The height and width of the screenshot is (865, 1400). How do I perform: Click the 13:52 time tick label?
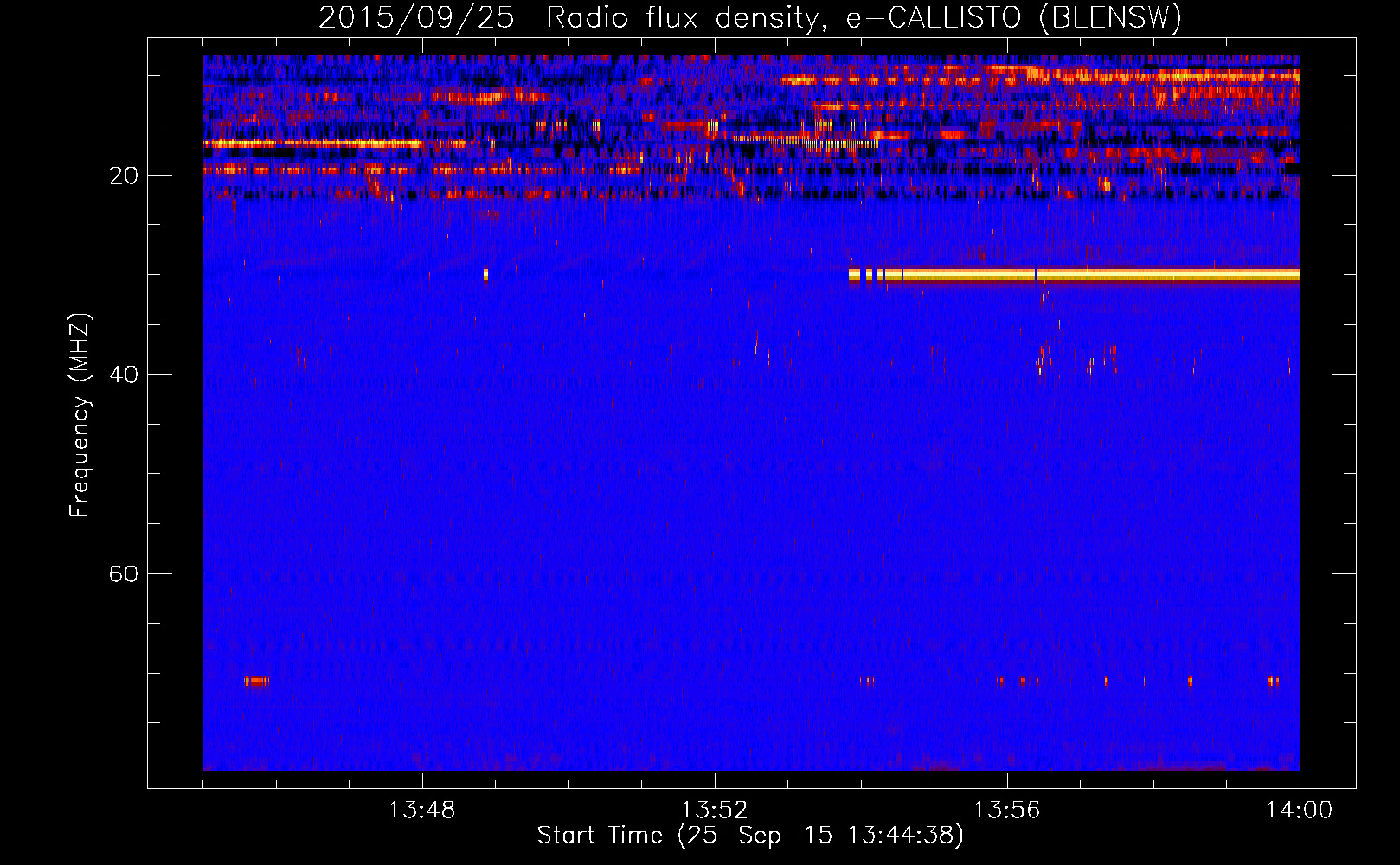pos(714,811)
